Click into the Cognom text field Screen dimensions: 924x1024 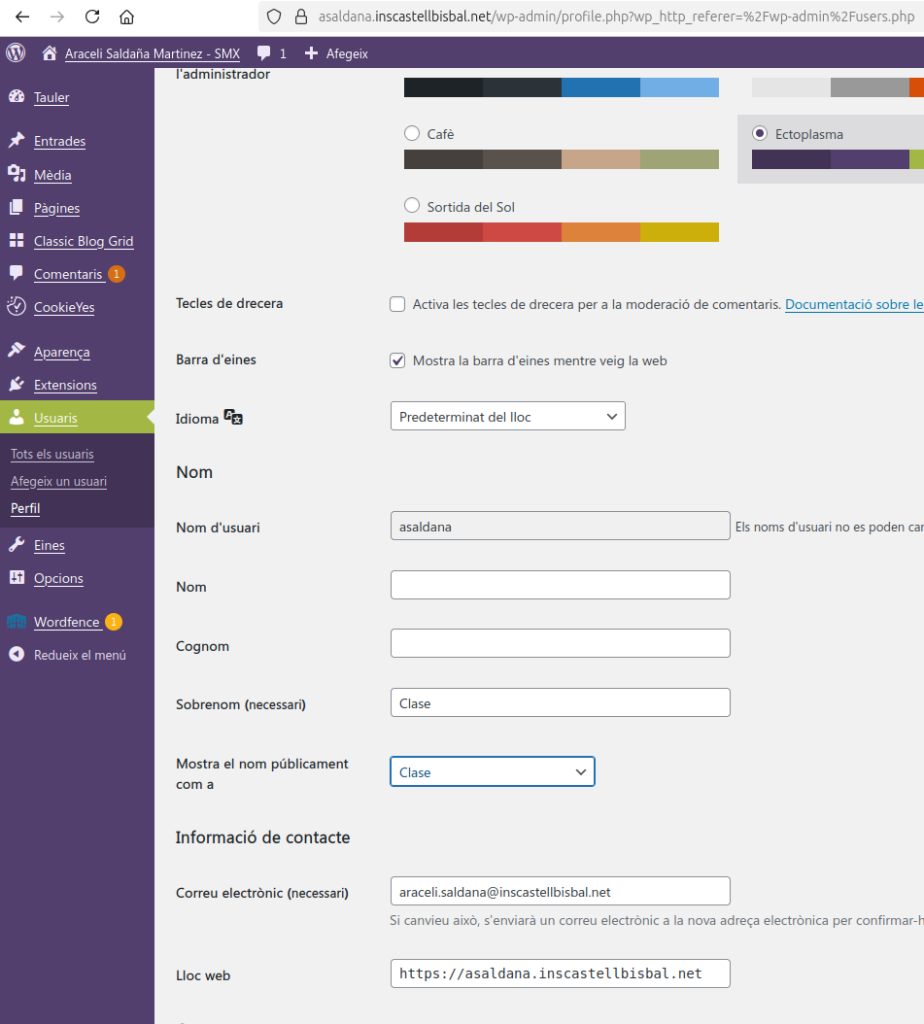(x=560, y=644)
